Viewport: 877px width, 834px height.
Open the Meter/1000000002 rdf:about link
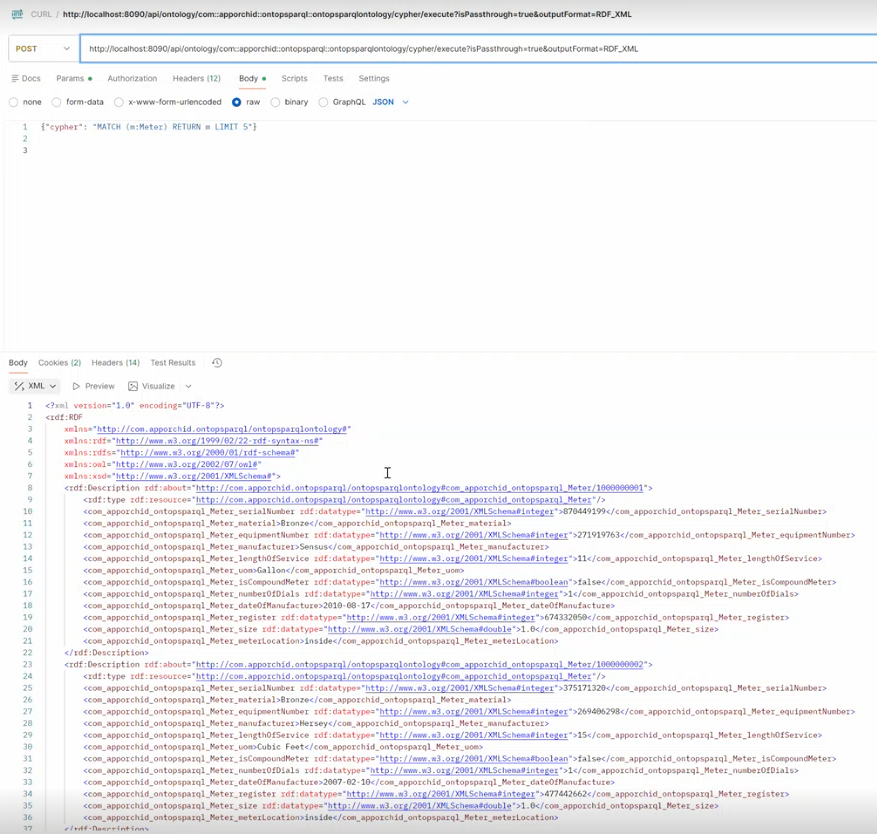click(x=419, y=665)
